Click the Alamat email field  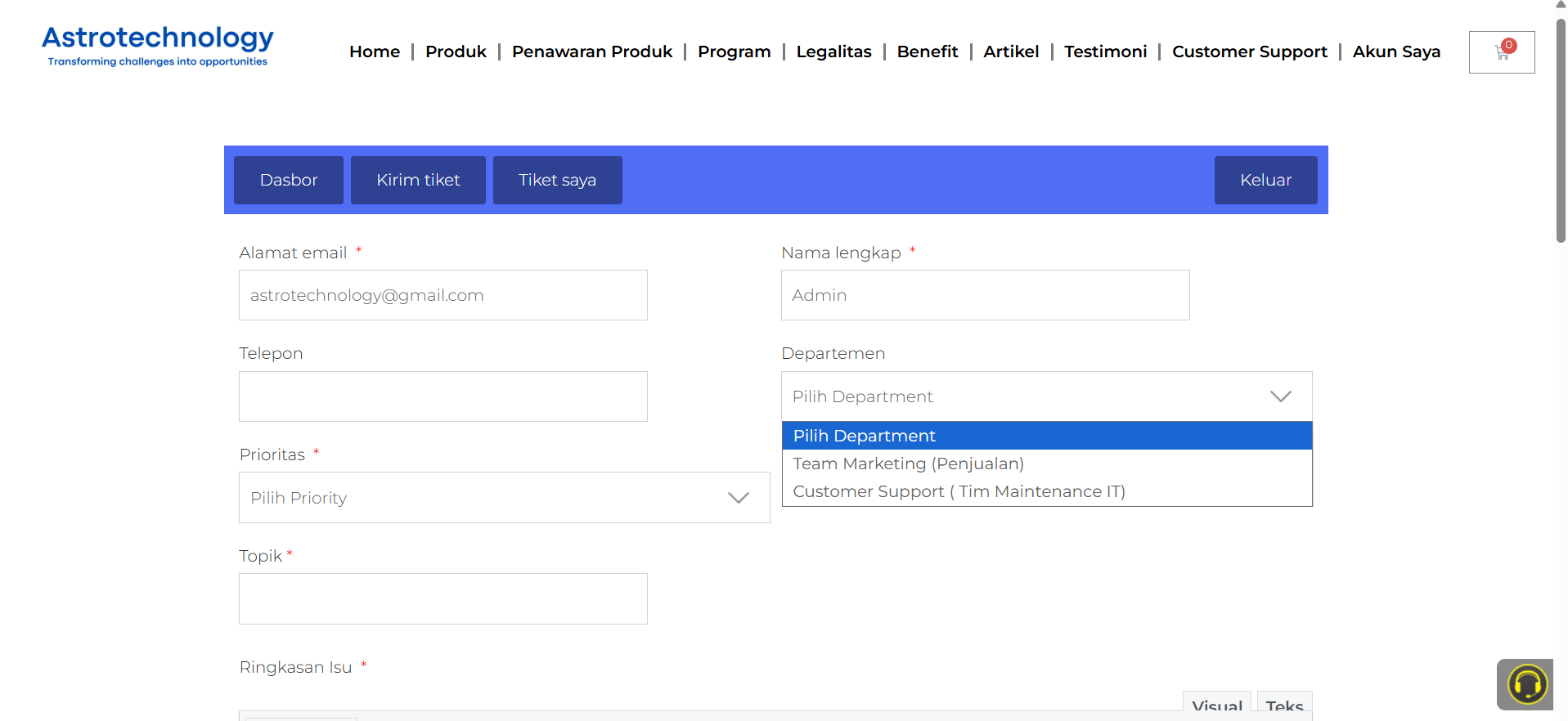click(443, 295)
